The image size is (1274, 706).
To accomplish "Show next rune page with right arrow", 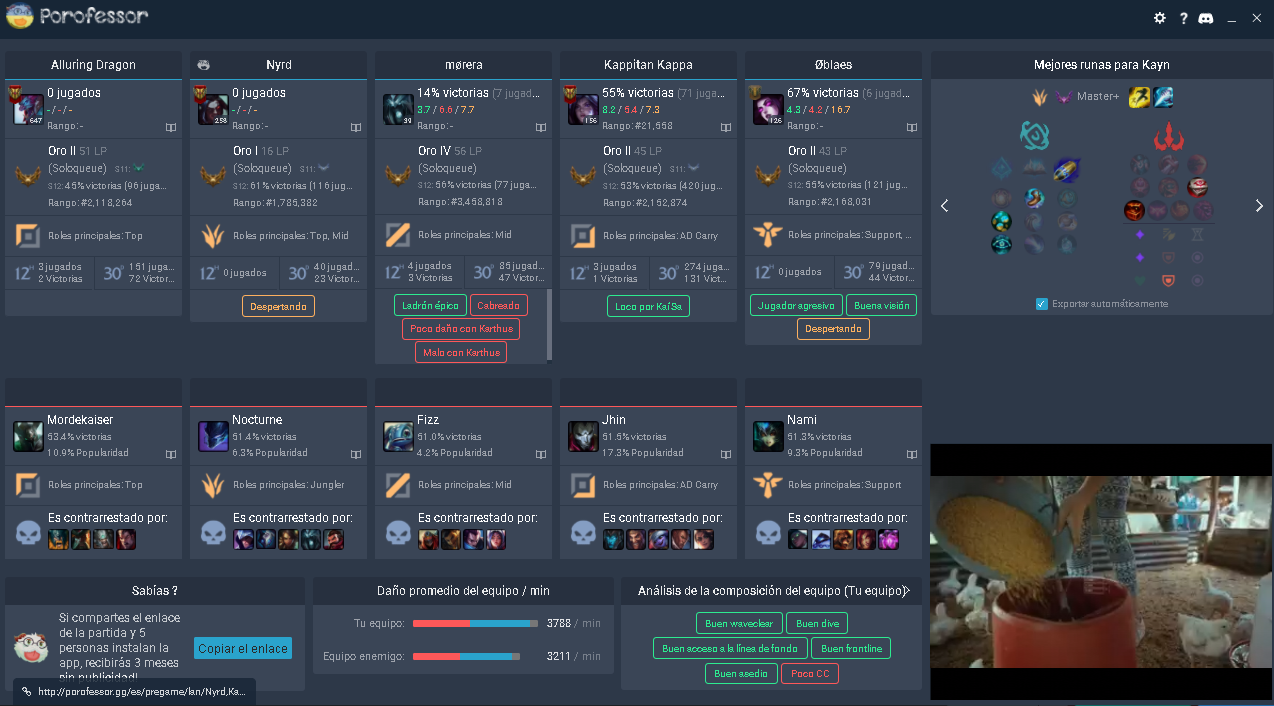I will [x=1259, y=206].
